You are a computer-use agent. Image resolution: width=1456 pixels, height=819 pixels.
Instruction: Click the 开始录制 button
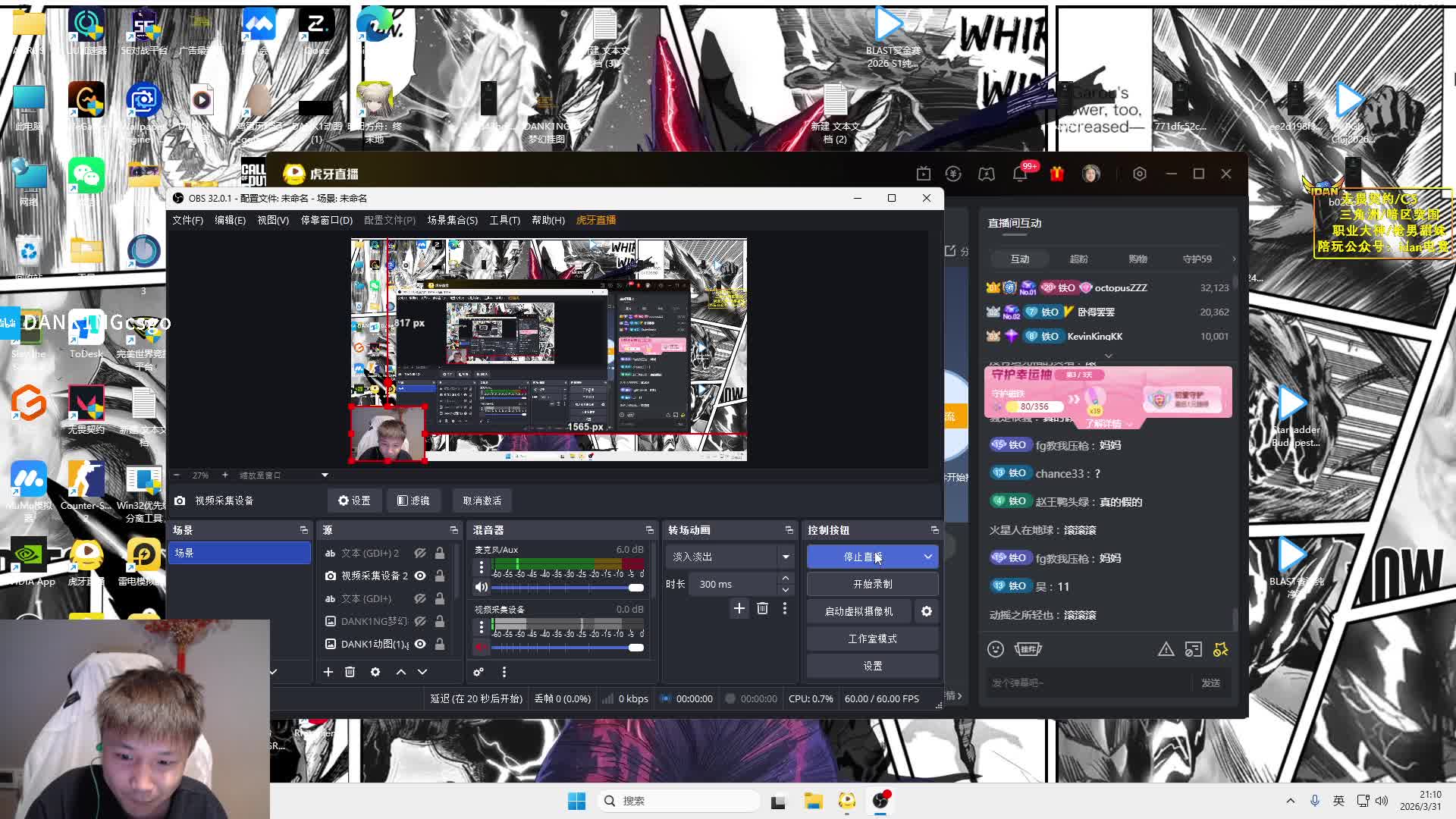tap(872, 584)
